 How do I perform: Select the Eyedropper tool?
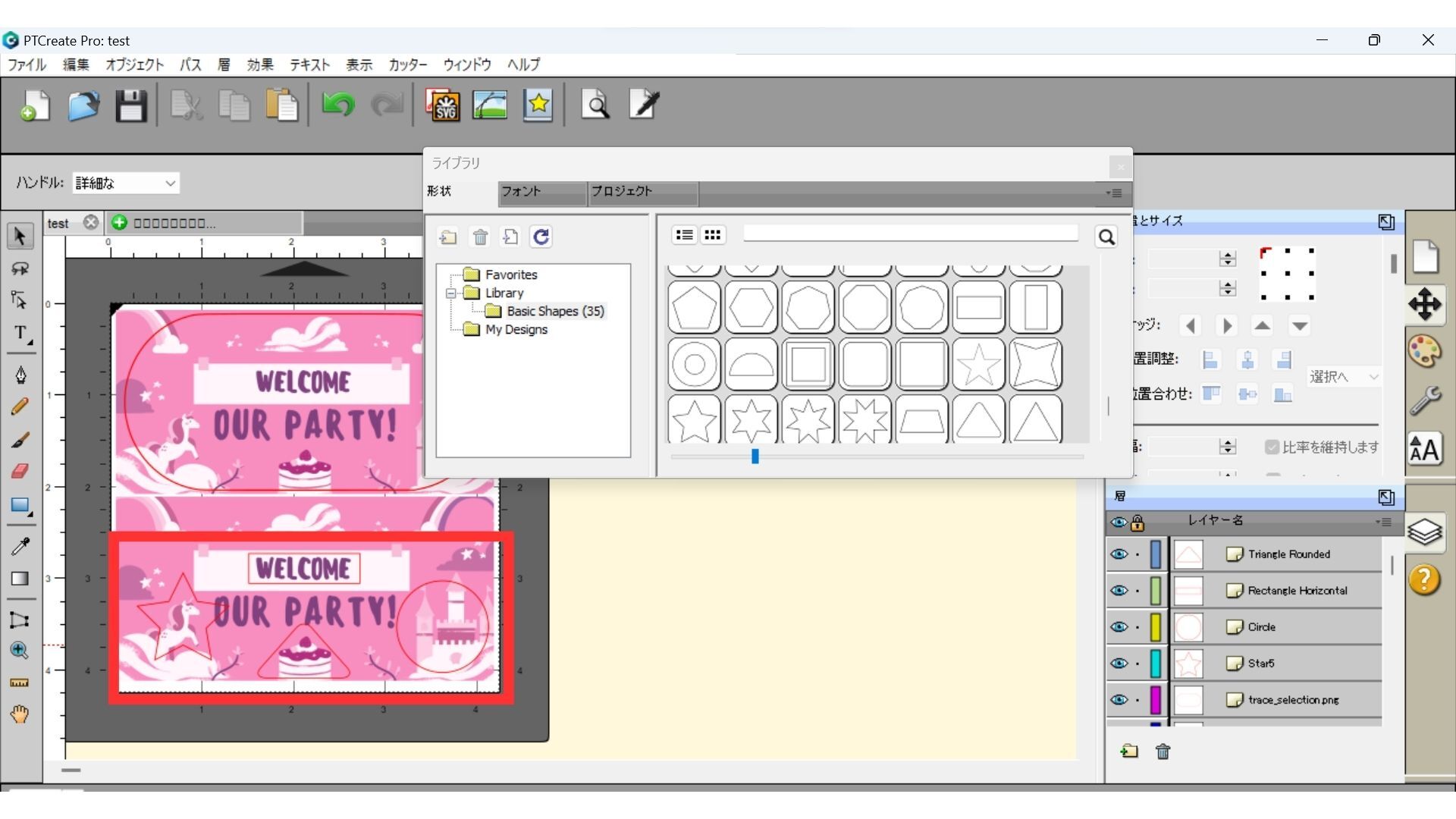(20, 546)
